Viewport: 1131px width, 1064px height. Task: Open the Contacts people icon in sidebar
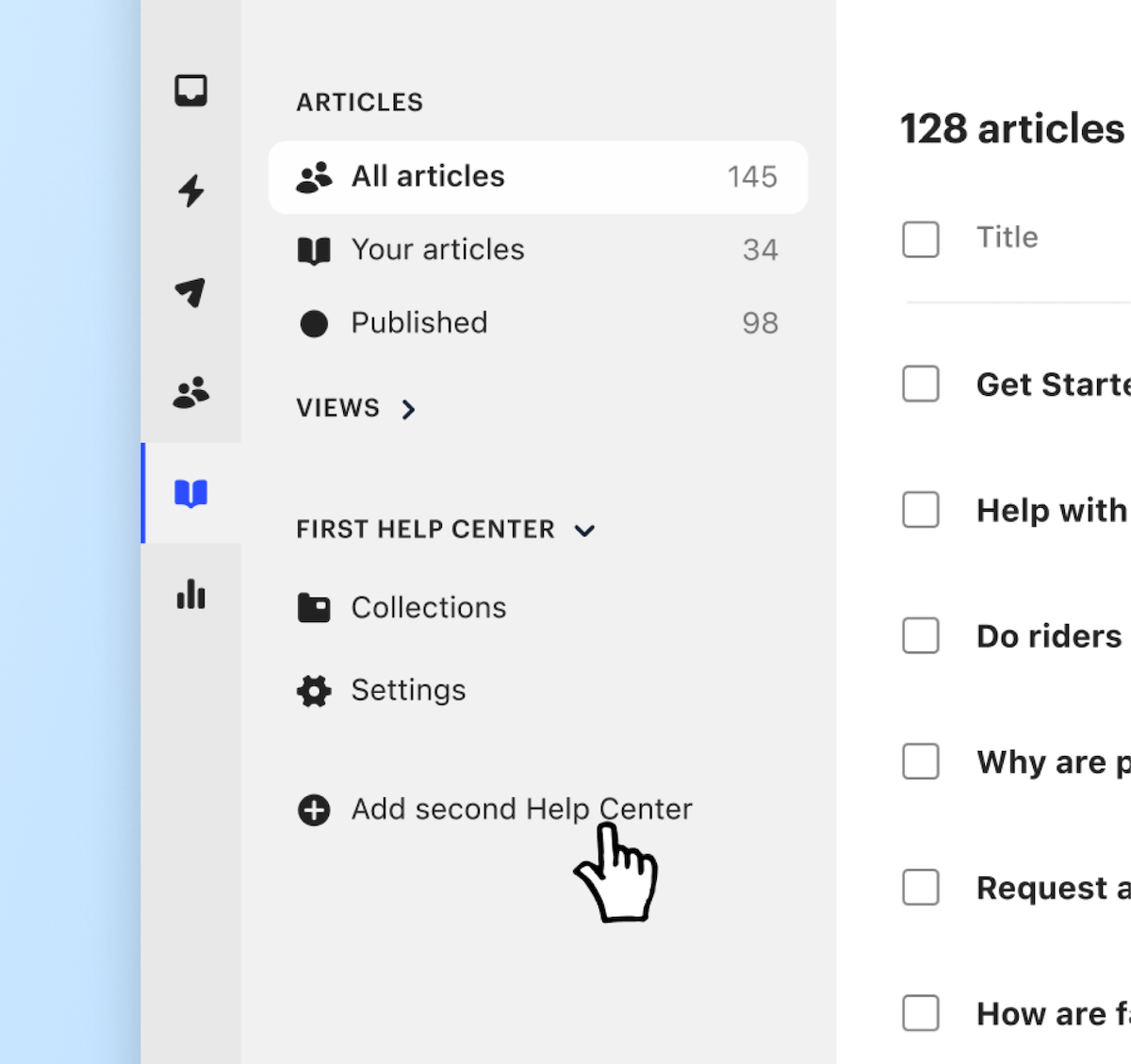click(191, 392)
